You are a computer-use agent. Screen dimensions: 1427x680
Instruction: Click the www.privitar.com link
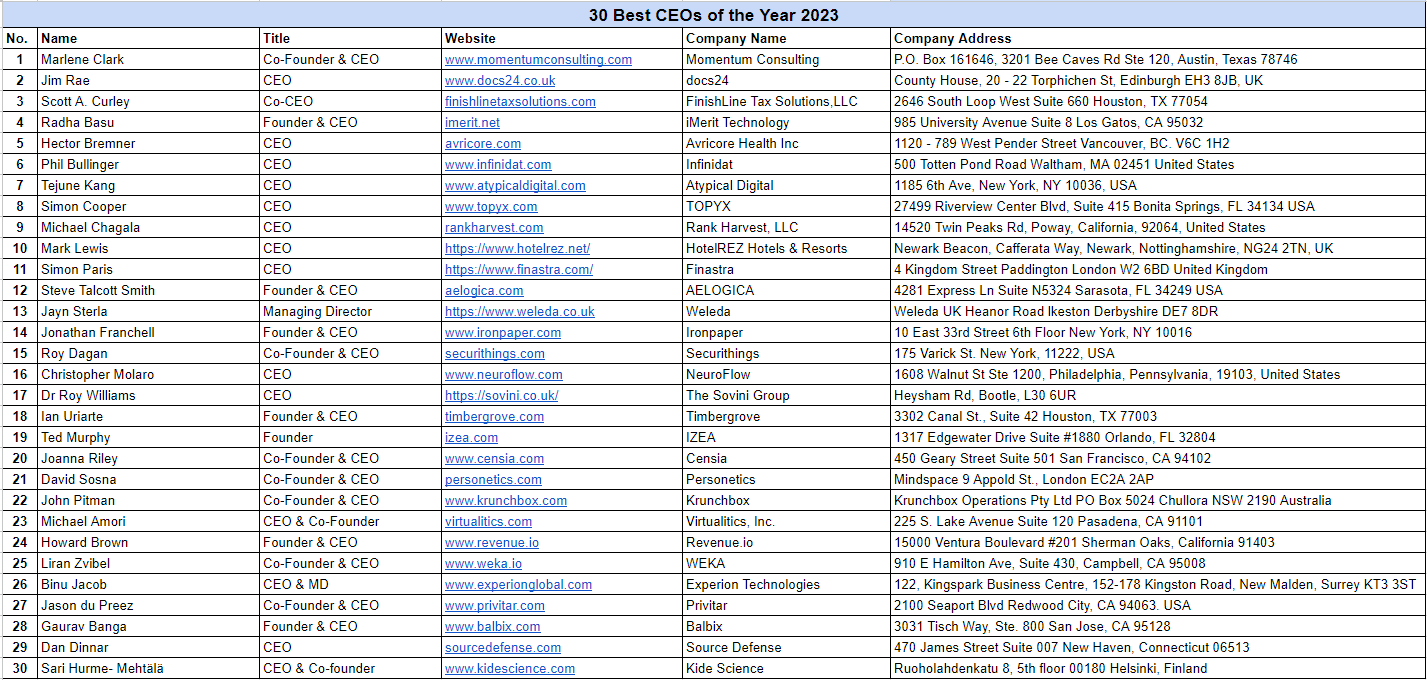(495, 605)
